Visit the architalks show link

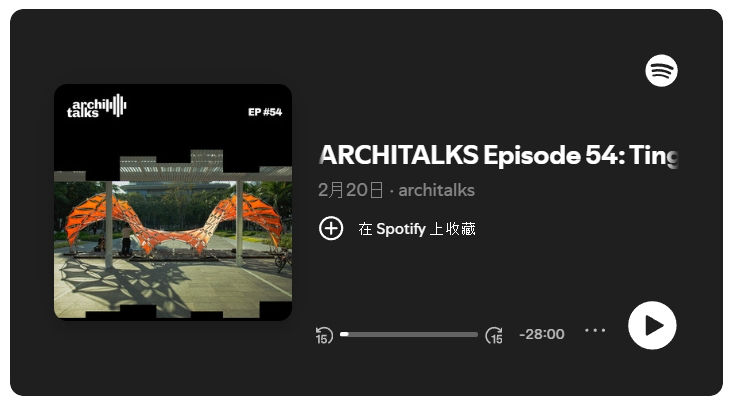point(437,190)
